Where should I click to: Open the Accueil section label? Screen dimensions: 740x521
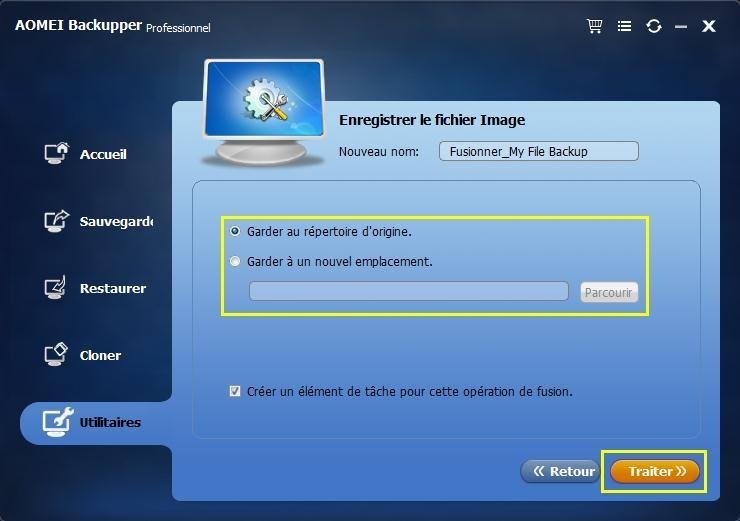click(x=103, y=154)
